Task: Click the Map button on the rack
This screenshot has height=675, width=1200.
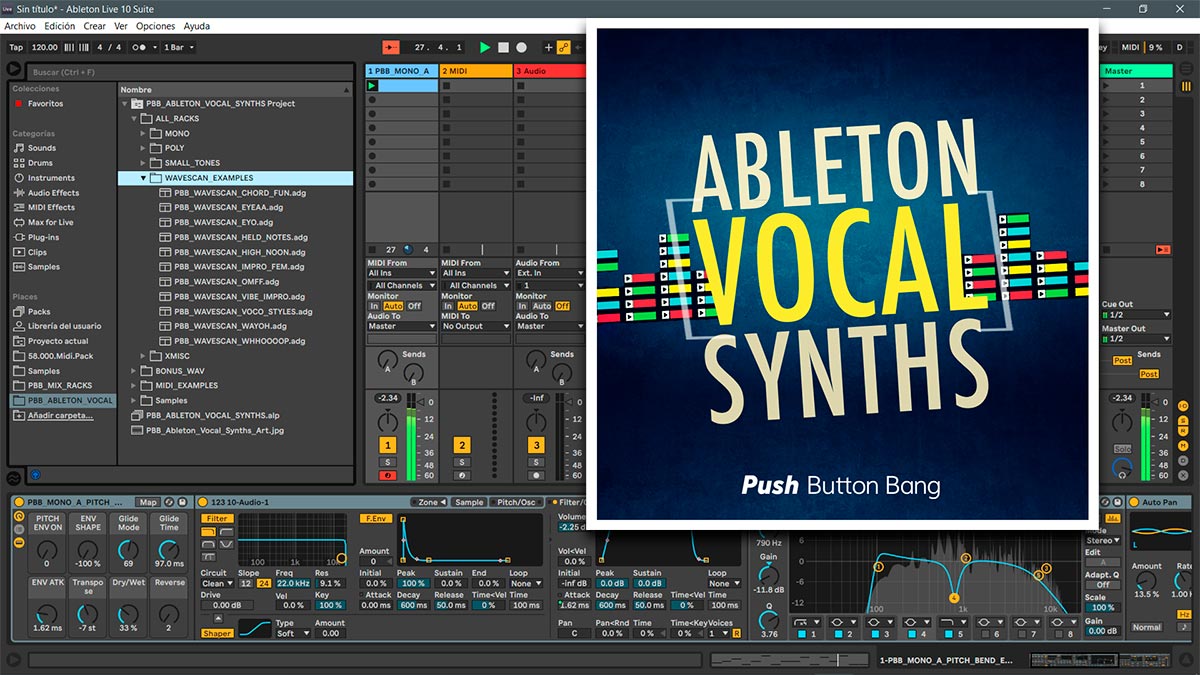Action: pos(148,502)
